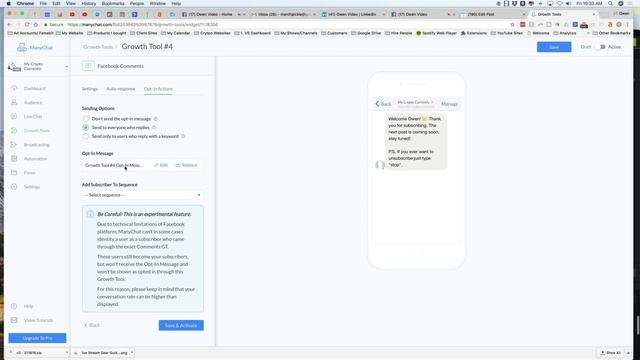
Task: Open the Chrome History menu
Action: (89, 3)
